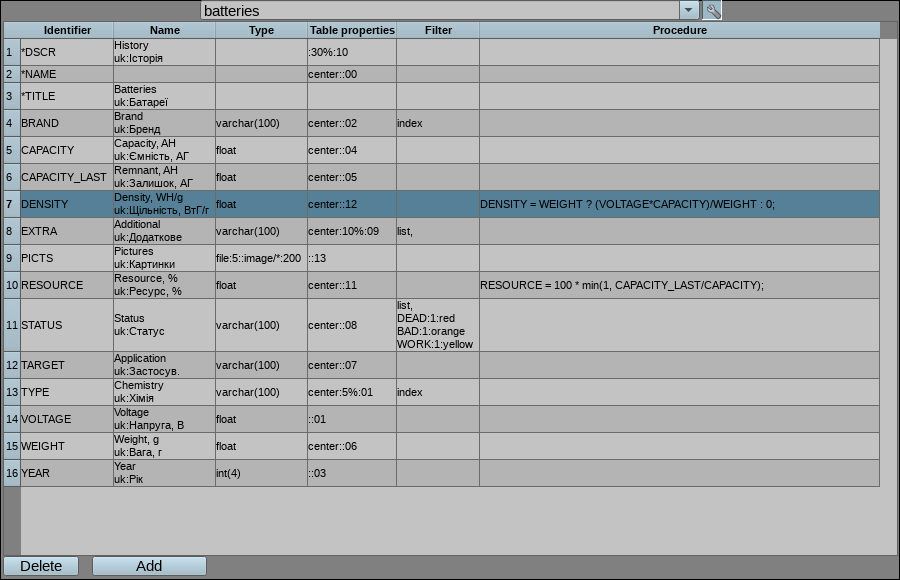Select row number 1 header

tap(12, 52)
